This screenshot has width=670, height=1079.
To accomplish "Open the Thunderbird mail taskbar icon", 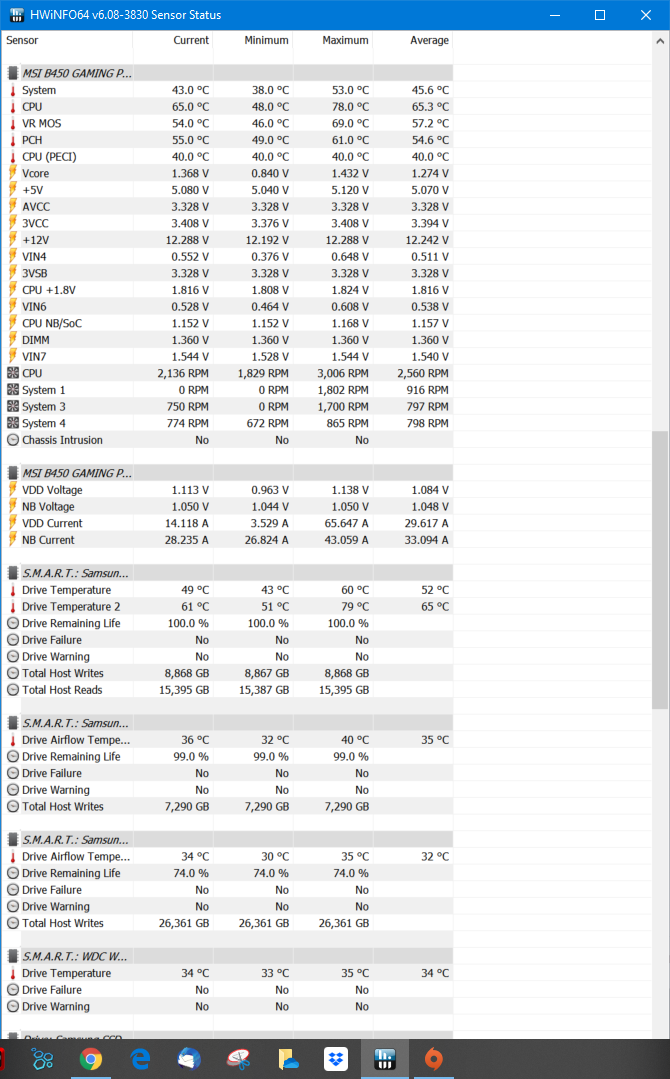I will 189,1058.
